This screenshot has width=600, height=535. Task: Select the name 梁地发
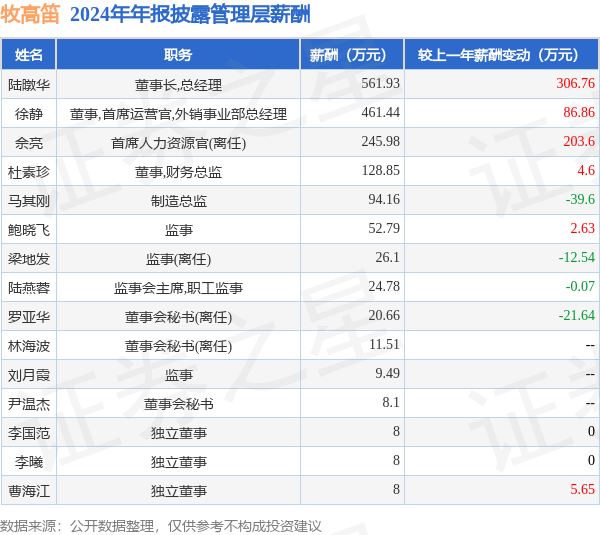[x=29, y=259]
